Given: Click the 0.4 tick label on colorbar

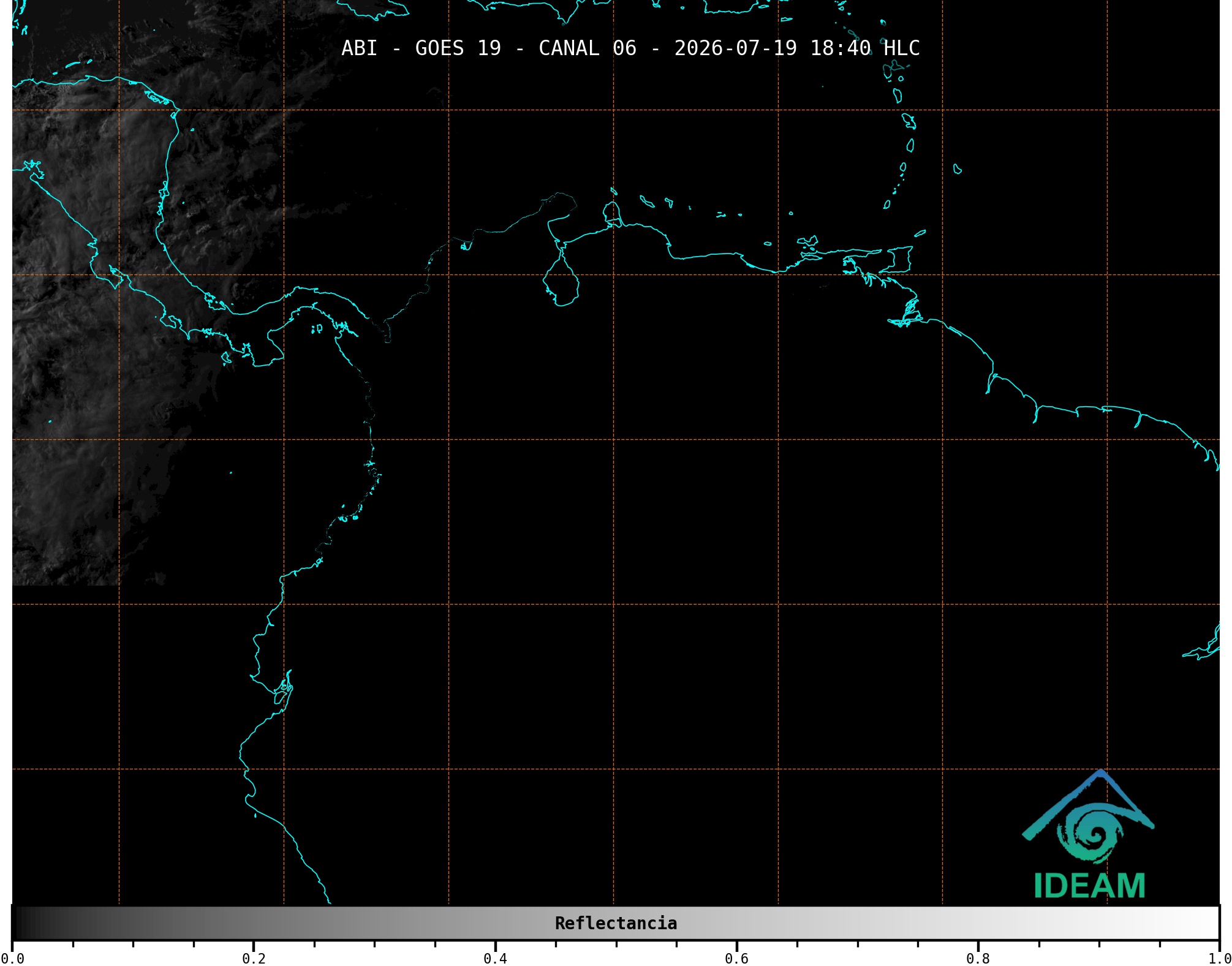Looking at the screenshot, I should 495,958.
